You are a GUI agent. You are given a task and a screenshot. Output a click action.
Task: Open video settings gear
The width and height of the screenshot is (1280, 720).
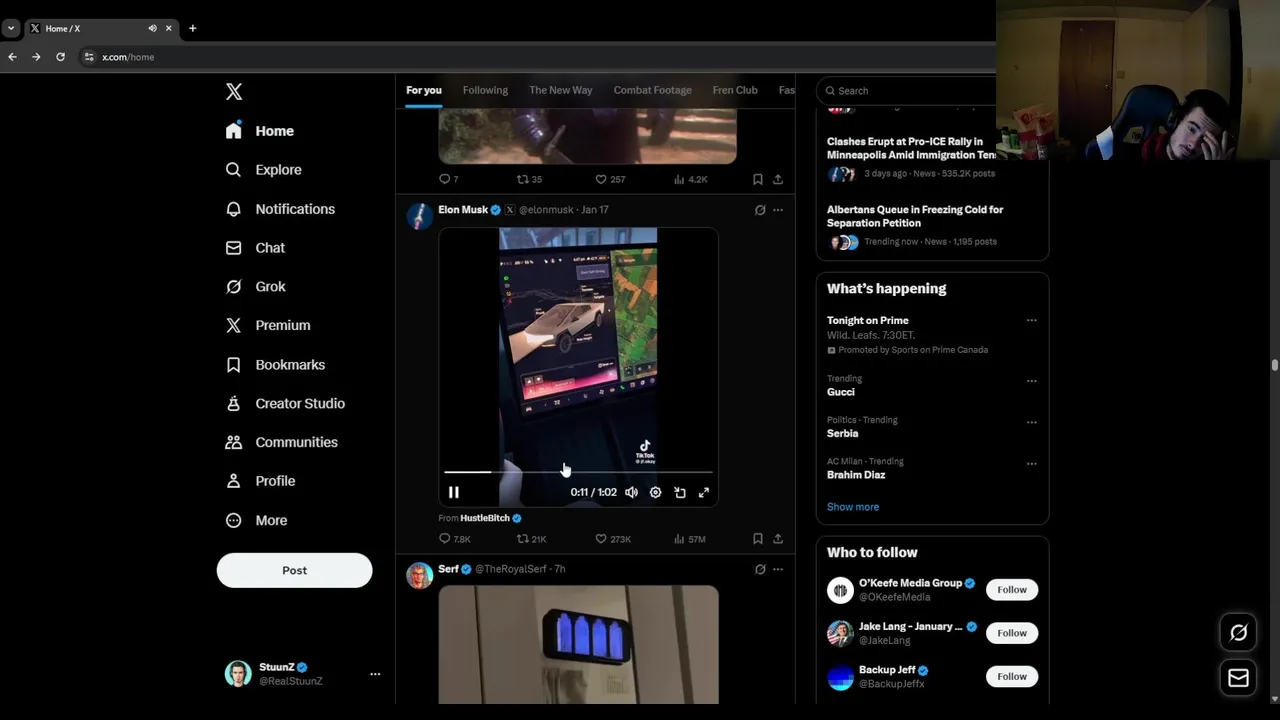click(x=655, y=492)
